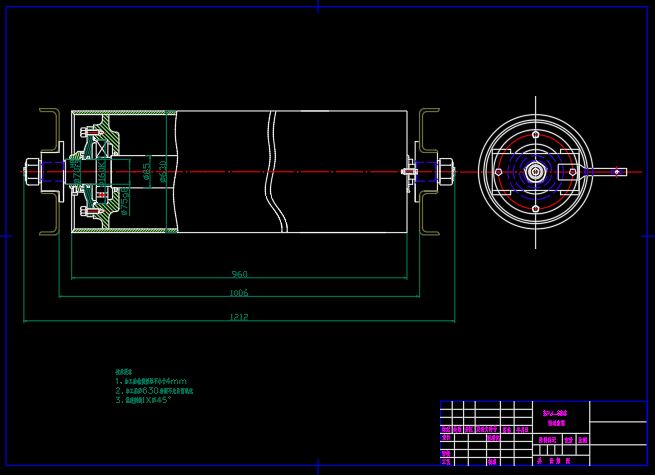655x475 pixels.
Task: Click the lever arm extending right of end view
Action: (x=607, y=172)
